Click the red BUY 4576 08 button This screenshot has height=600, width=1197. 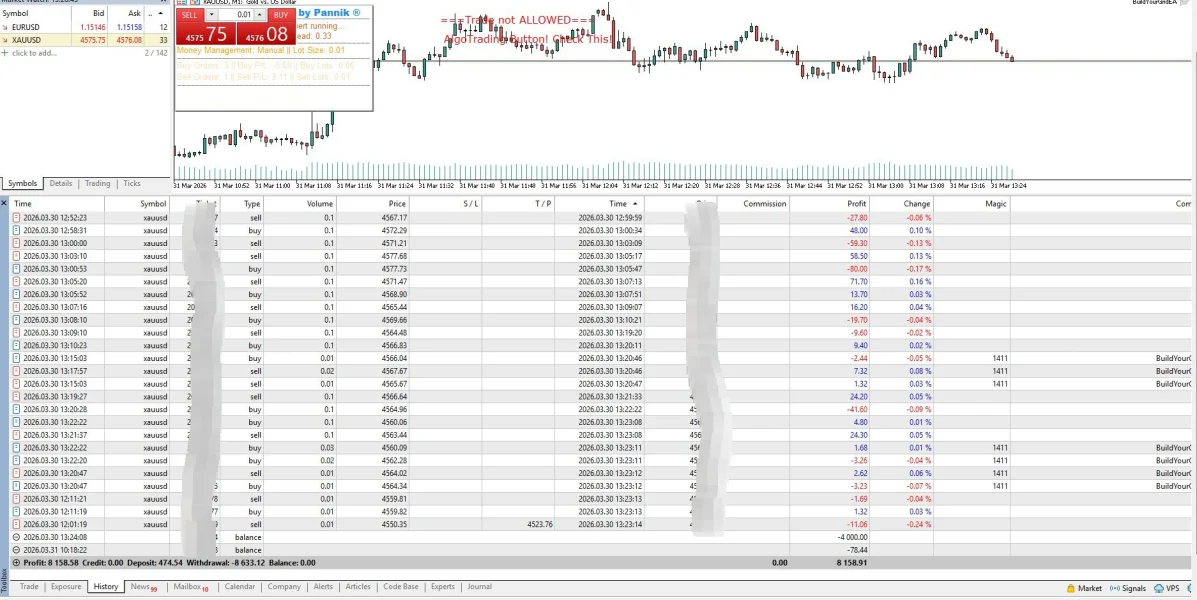266,33
